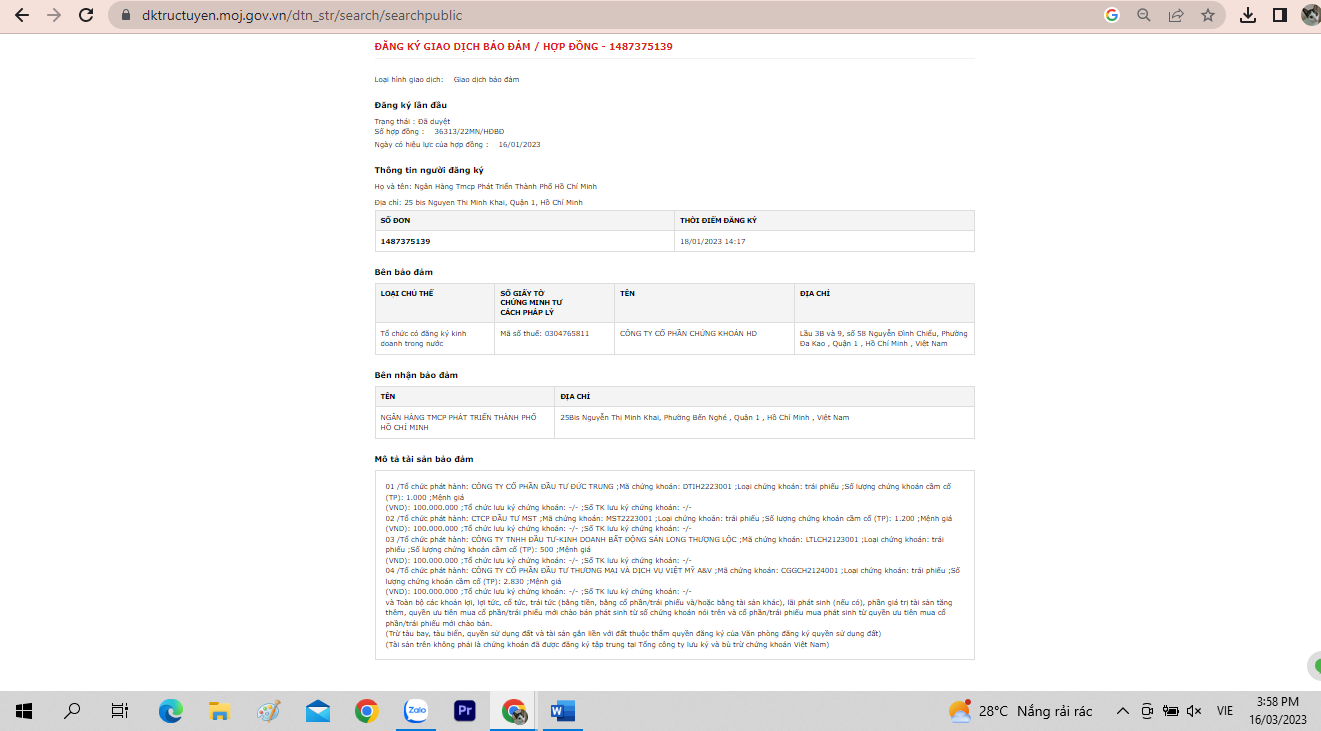The height and width of the screenshot is (731, 1321).
Task: Switch to active Chrome profile window
Action: pyautogui.click(x=514, y=711)
